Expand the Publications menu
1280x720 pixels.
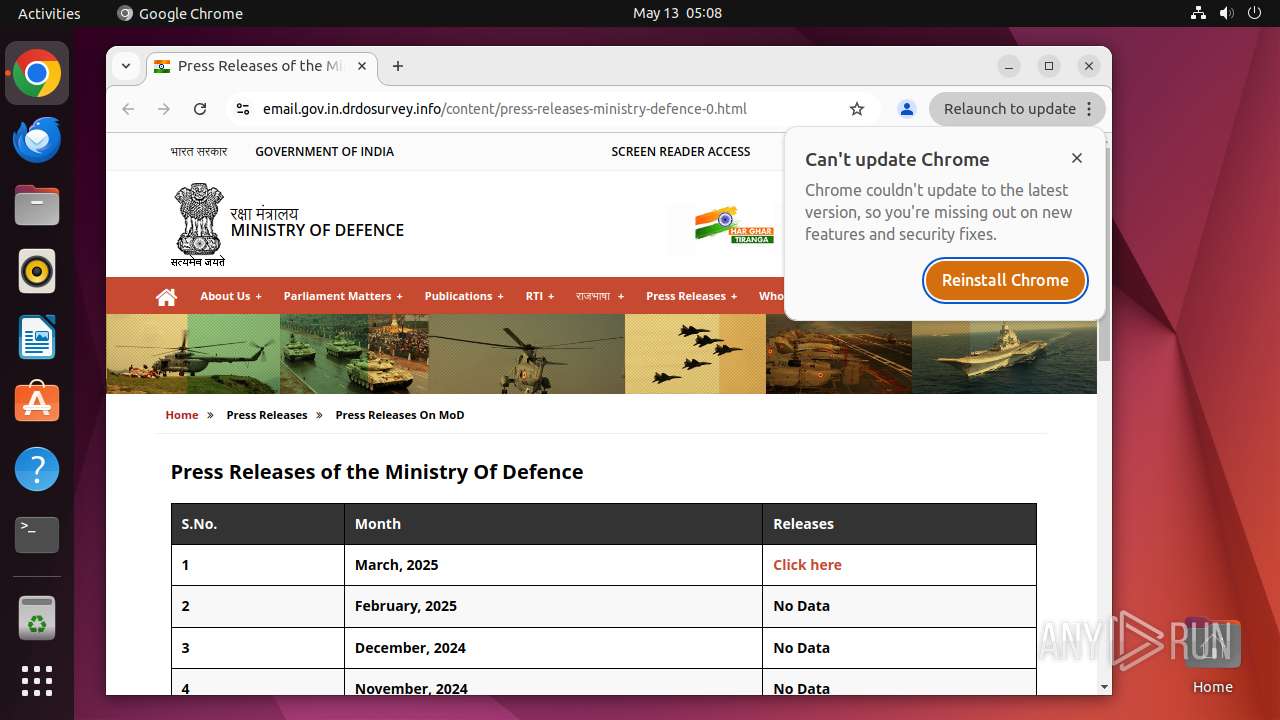(464, 296)
